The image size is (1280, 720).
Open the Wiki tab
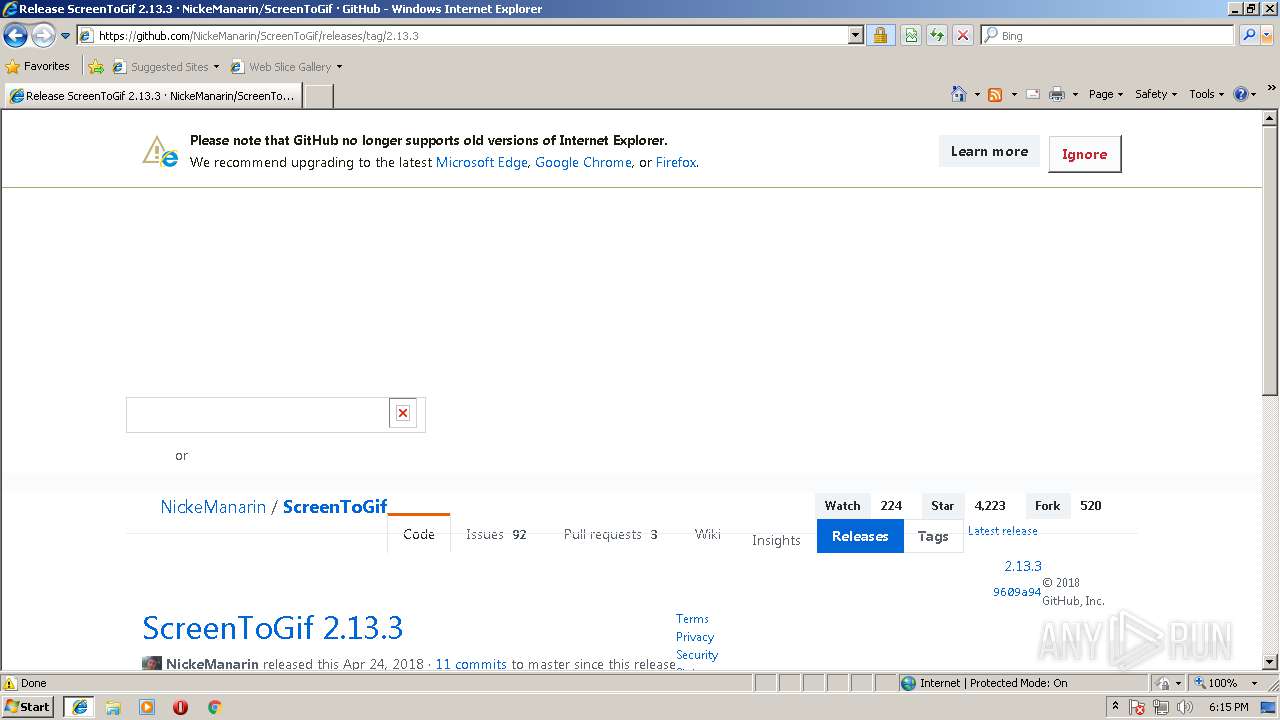(x=708, y=534)
